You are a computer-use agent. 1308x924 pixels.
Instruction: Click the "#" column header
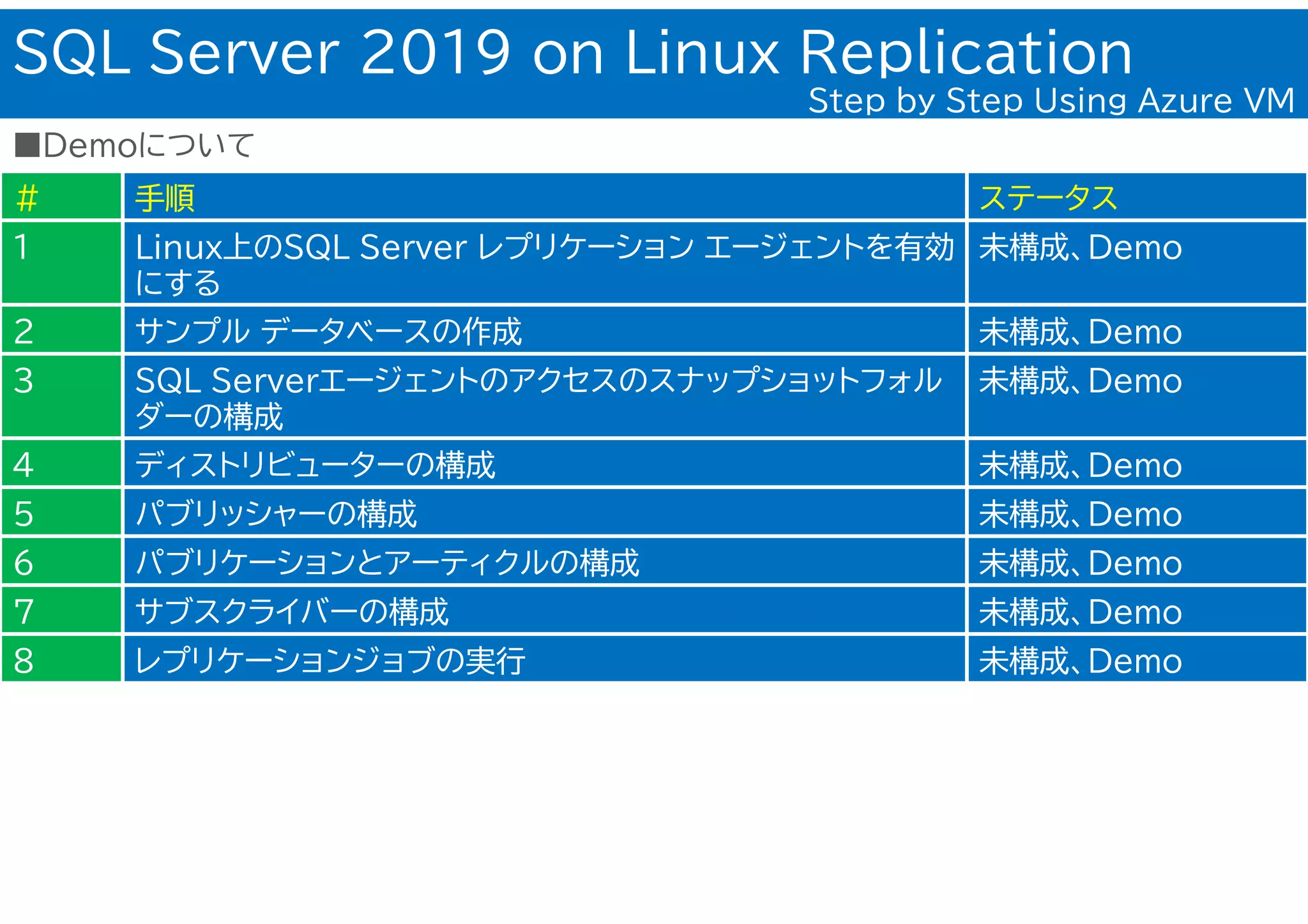(x=61, y=197)
